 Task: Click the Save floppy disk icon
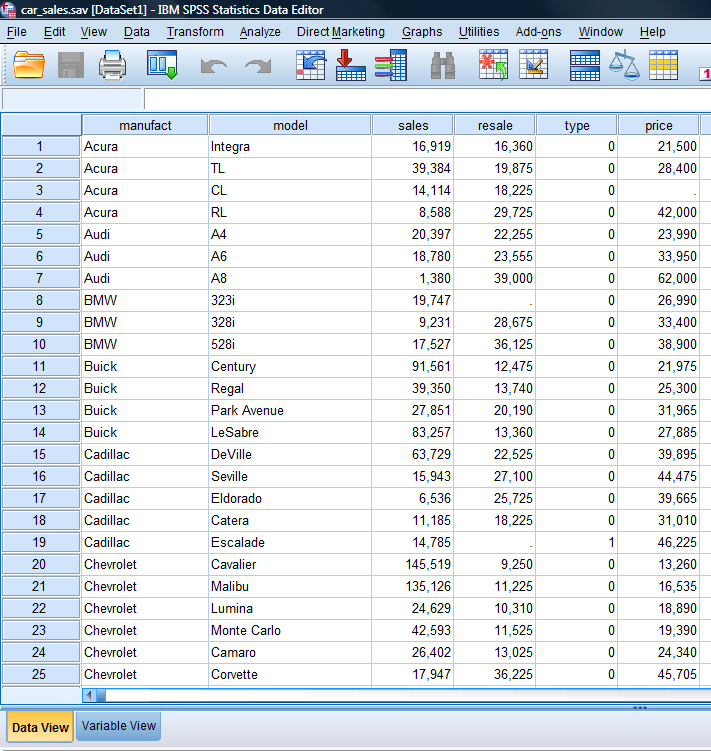[71, 65]
